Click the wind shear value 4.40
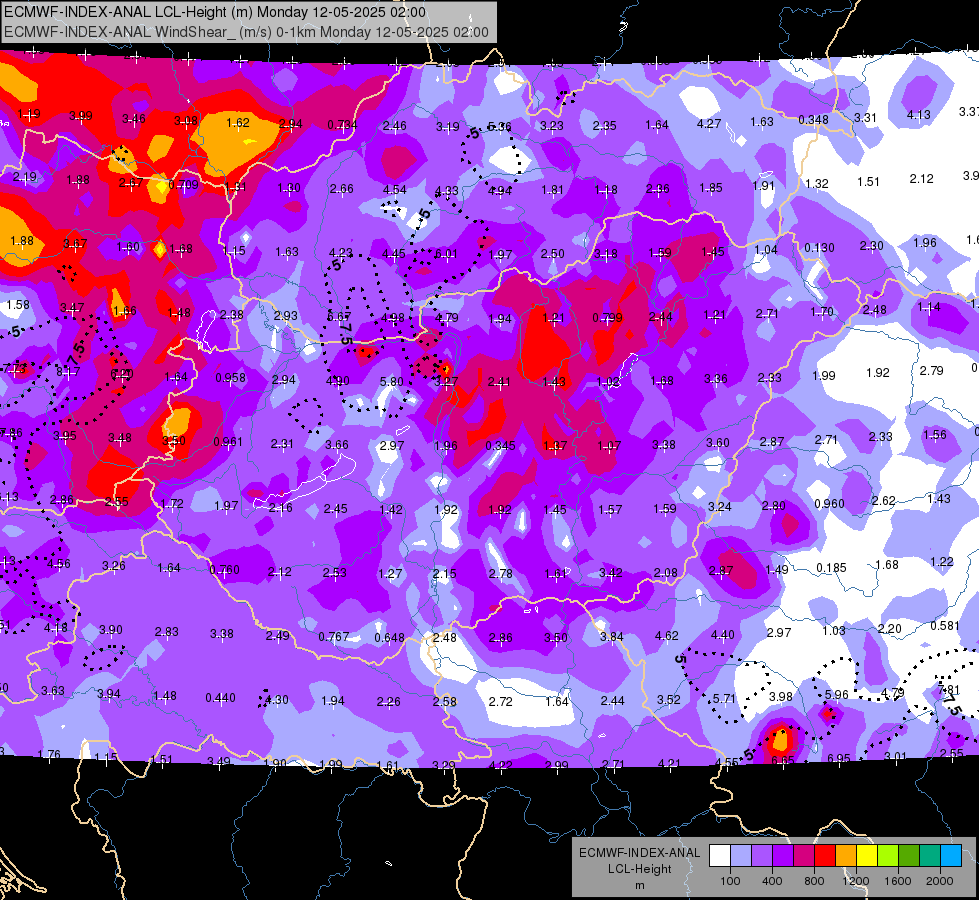 tap(722, 635)
